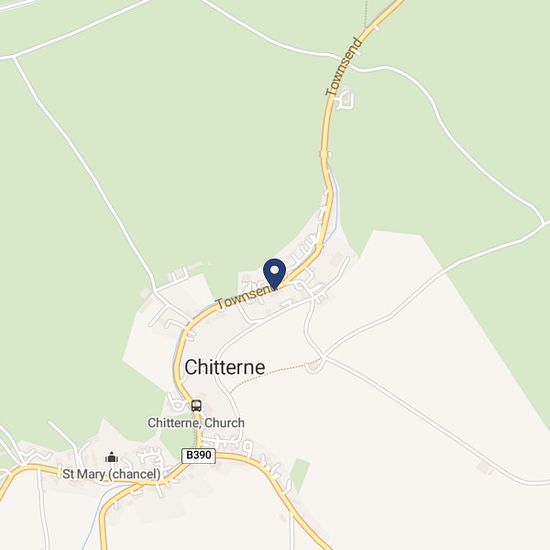Viewport: 550px width, 550px height.
Task: Click the small loop junction on the eastern lane
Action: tap(313, 366)
